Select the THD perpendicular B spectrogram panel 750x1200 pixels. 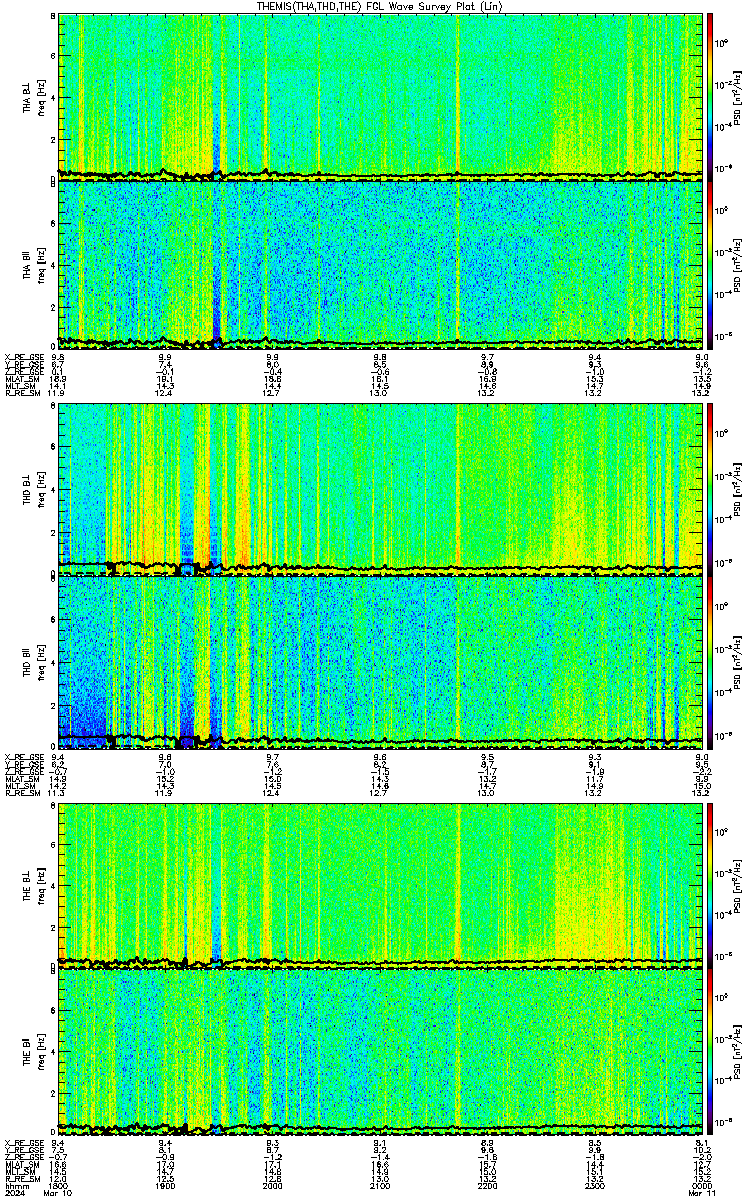point(380,490)
